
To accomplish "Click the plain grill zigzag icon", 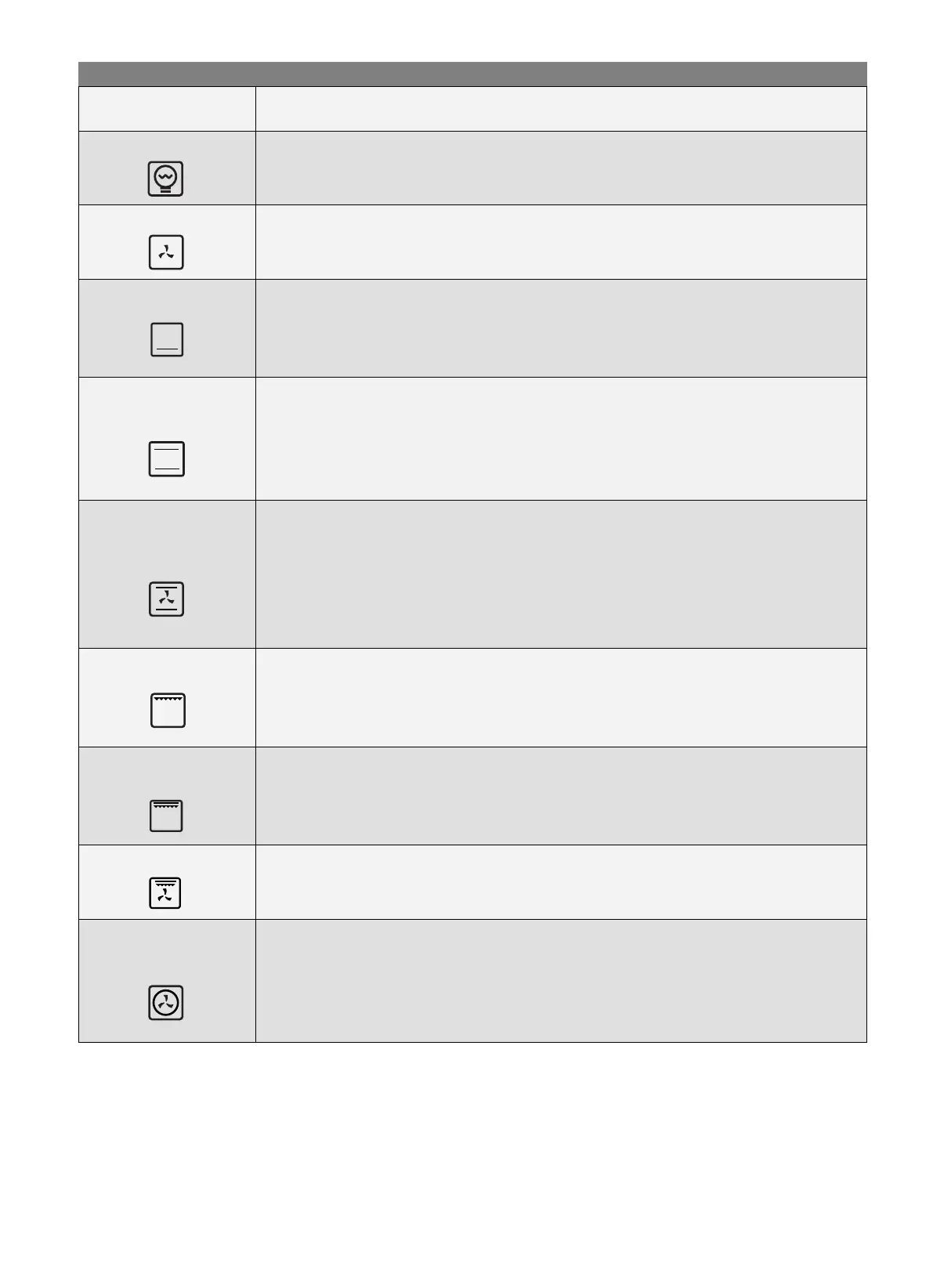I will [168, 711].
